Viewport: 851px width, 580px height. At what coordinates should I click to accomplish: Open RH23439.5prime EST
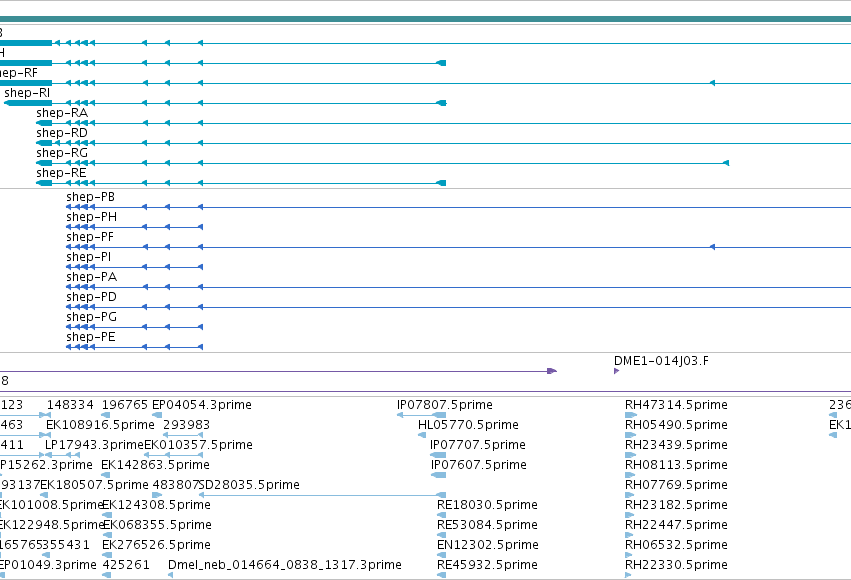[x=676, y=445]
